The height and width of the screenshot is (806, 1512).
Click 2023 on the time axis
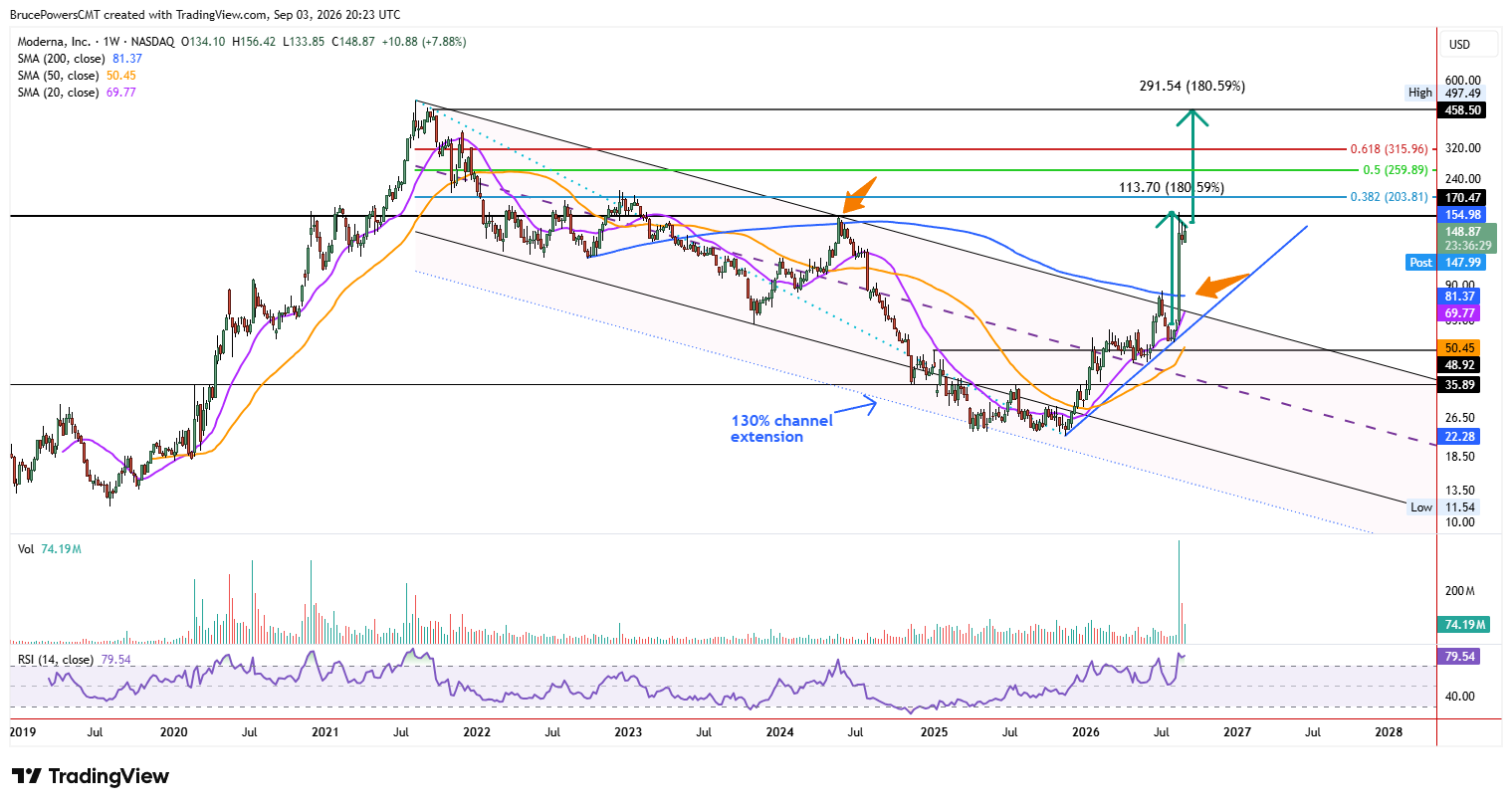[x=628, y=732]
